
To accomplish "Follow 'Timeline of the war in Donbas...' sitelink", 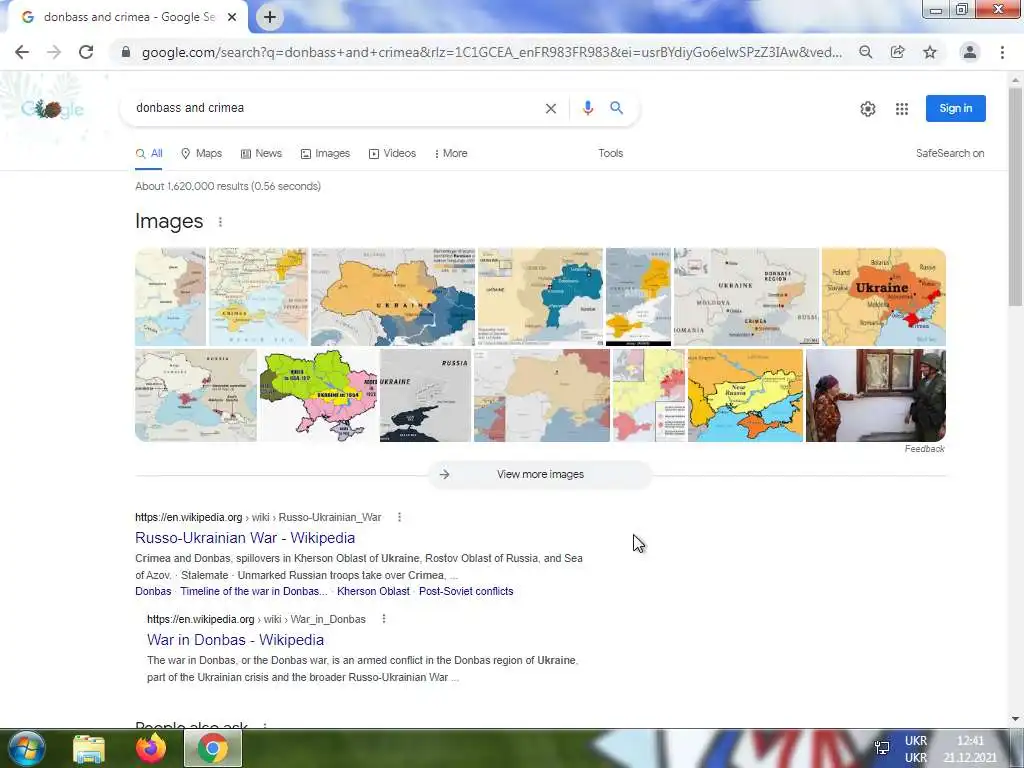I will click(254, 592).
